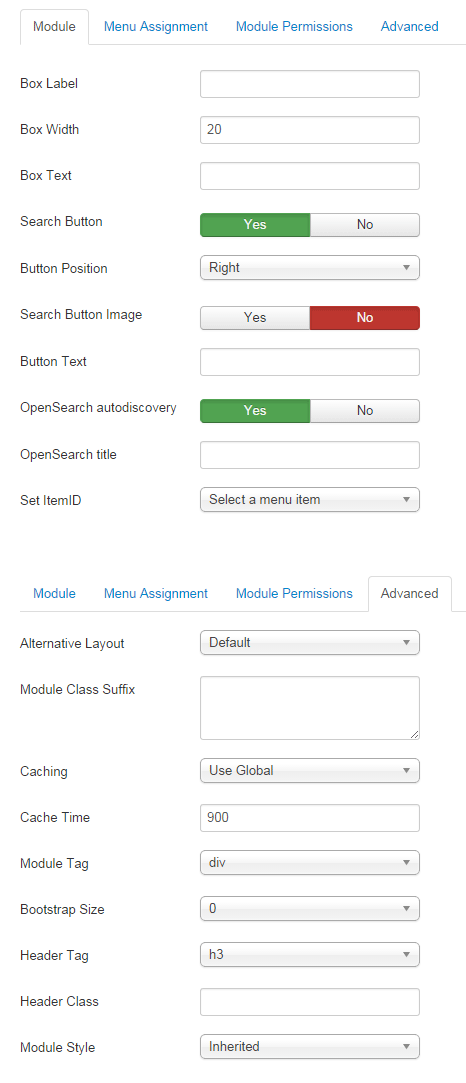The image size is (466, 1083).
Task: Switch to Module tab in lower panel
Action: [x=55, y=593]
